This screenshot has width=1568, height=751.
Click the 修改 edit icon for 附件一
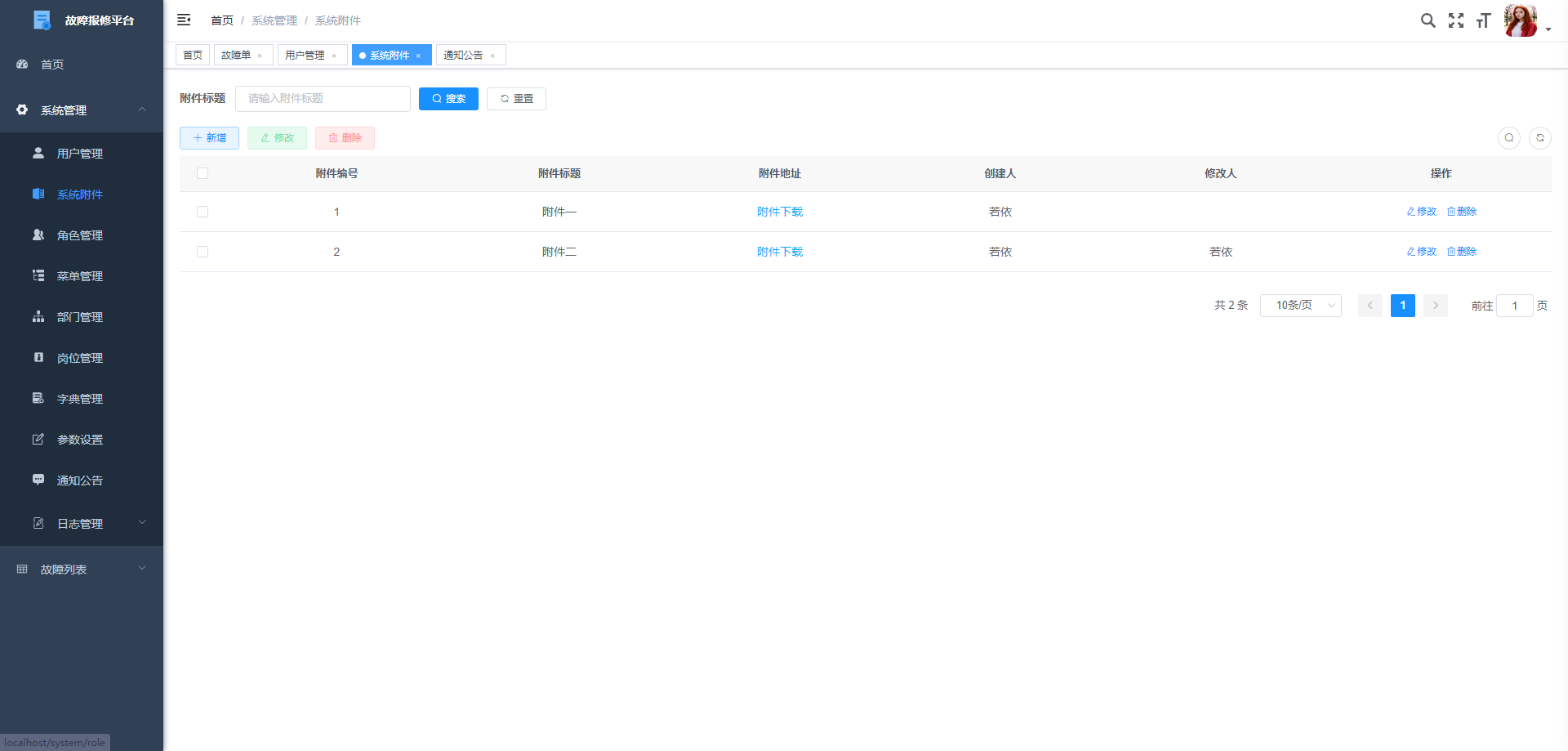(1421, 212)
